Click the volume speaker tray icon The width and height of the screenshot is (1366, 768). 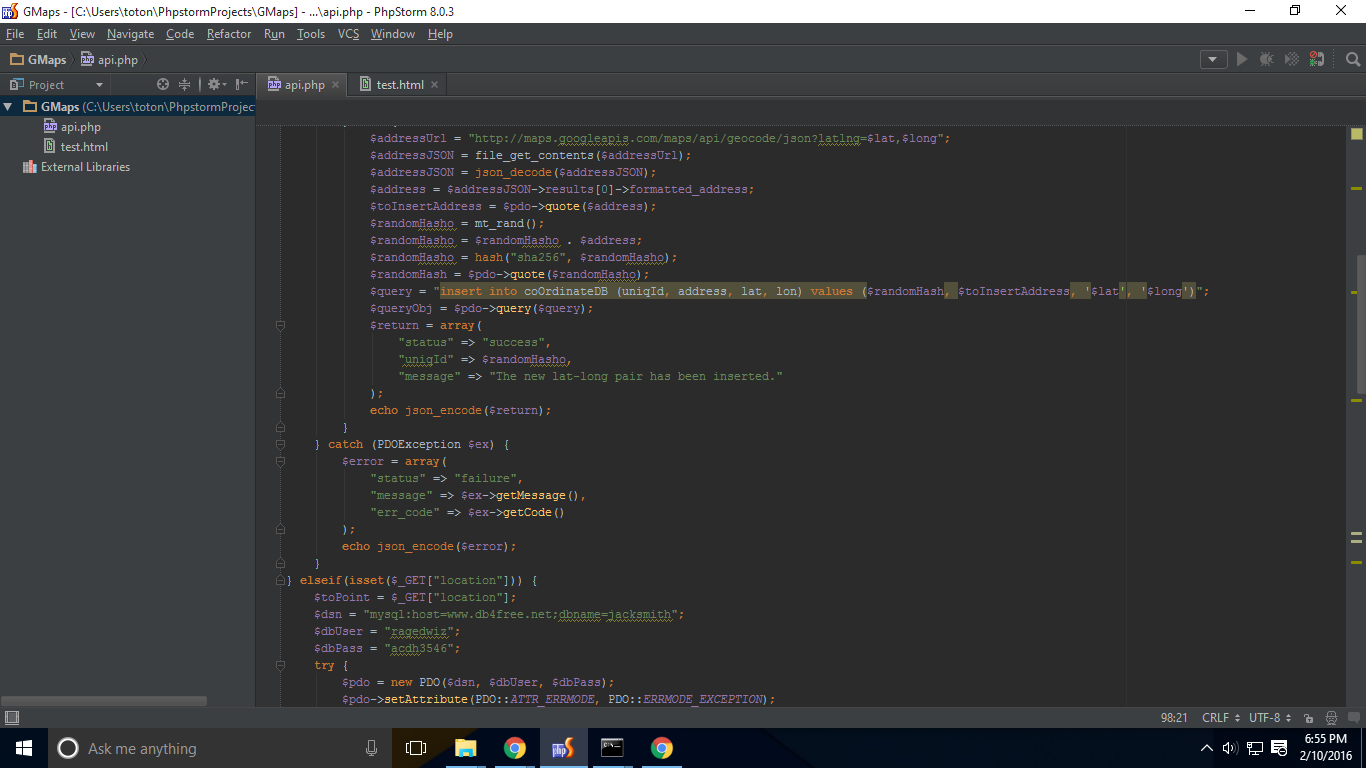pos(1230,748)
